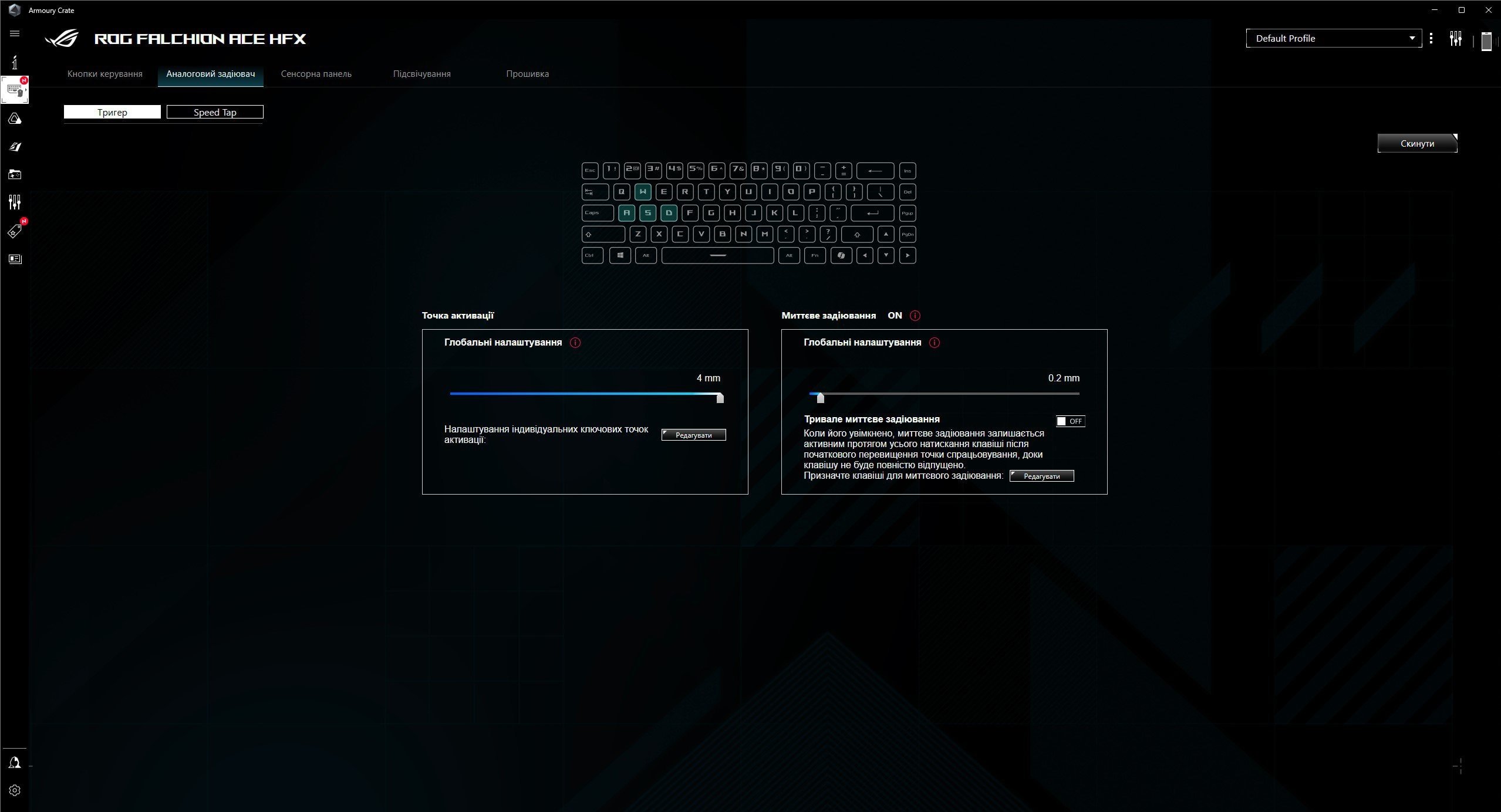Select the left Shift key on keyboard map

(x=603, y=234)
